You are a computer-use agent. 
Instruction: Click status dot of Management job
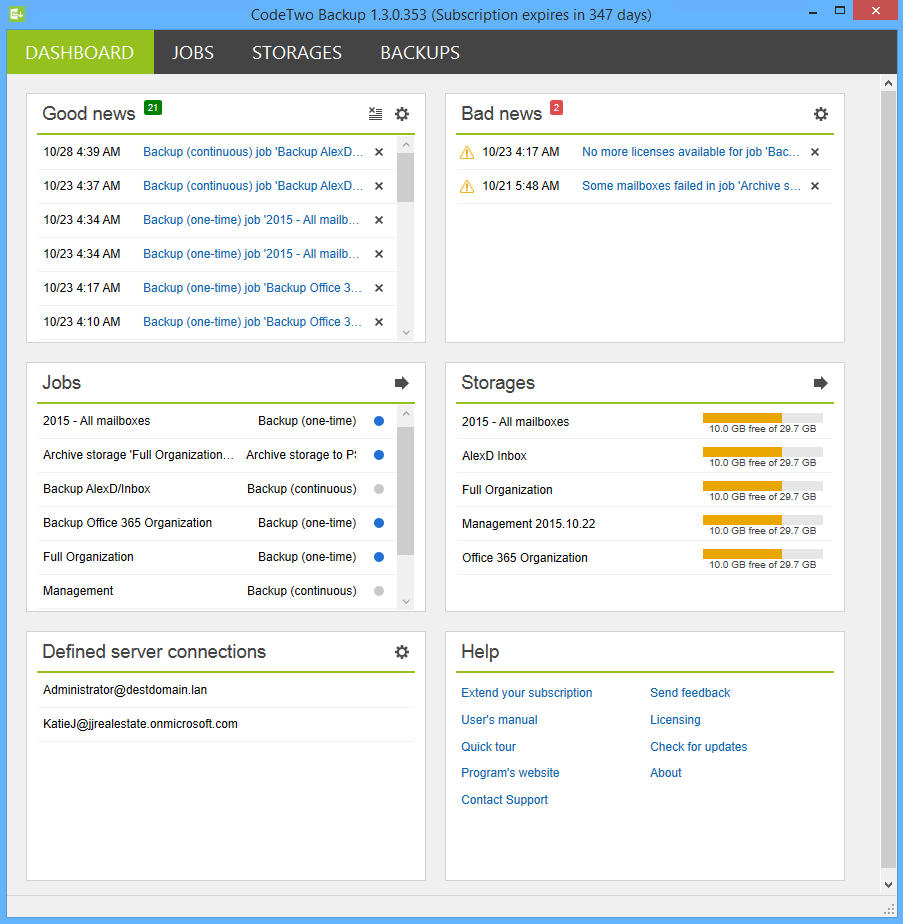[379, 590]
